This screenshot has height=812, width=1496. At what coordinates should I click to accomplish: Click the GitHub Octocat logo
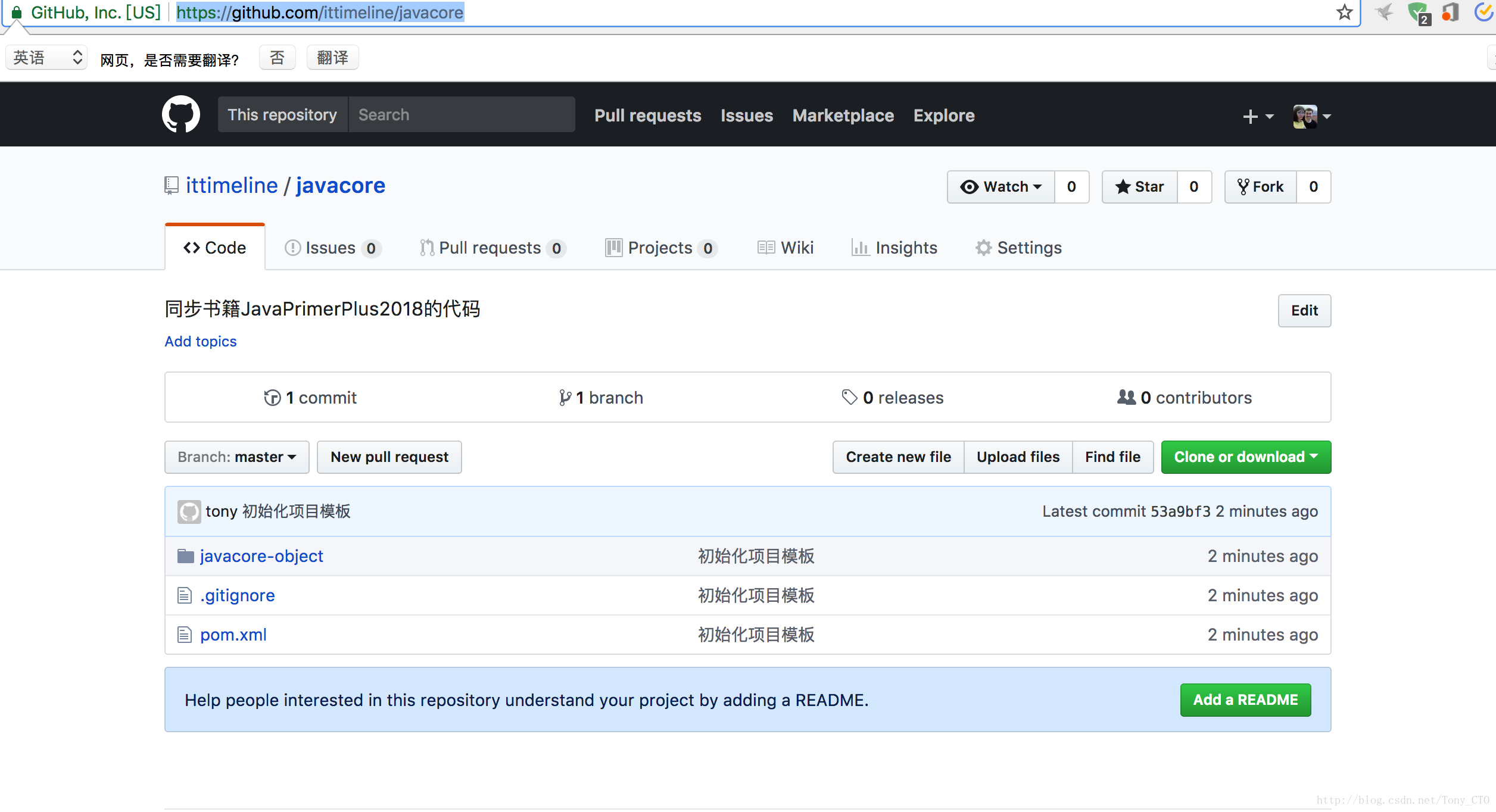[181, 114]
